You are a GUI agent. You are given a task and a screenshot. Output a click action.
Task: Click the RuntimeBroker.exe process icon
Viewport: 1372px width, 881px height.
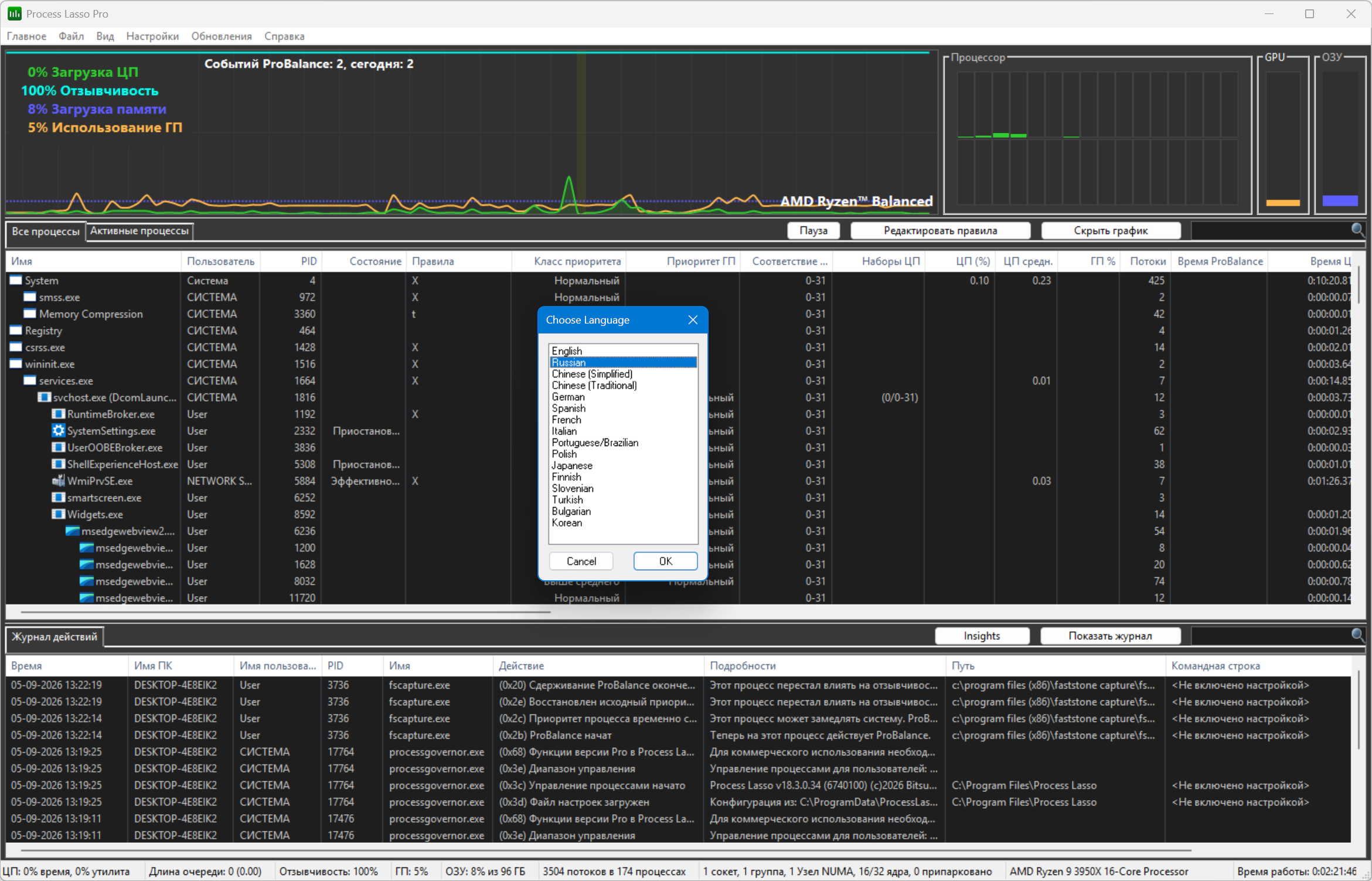tap(58, 414)
